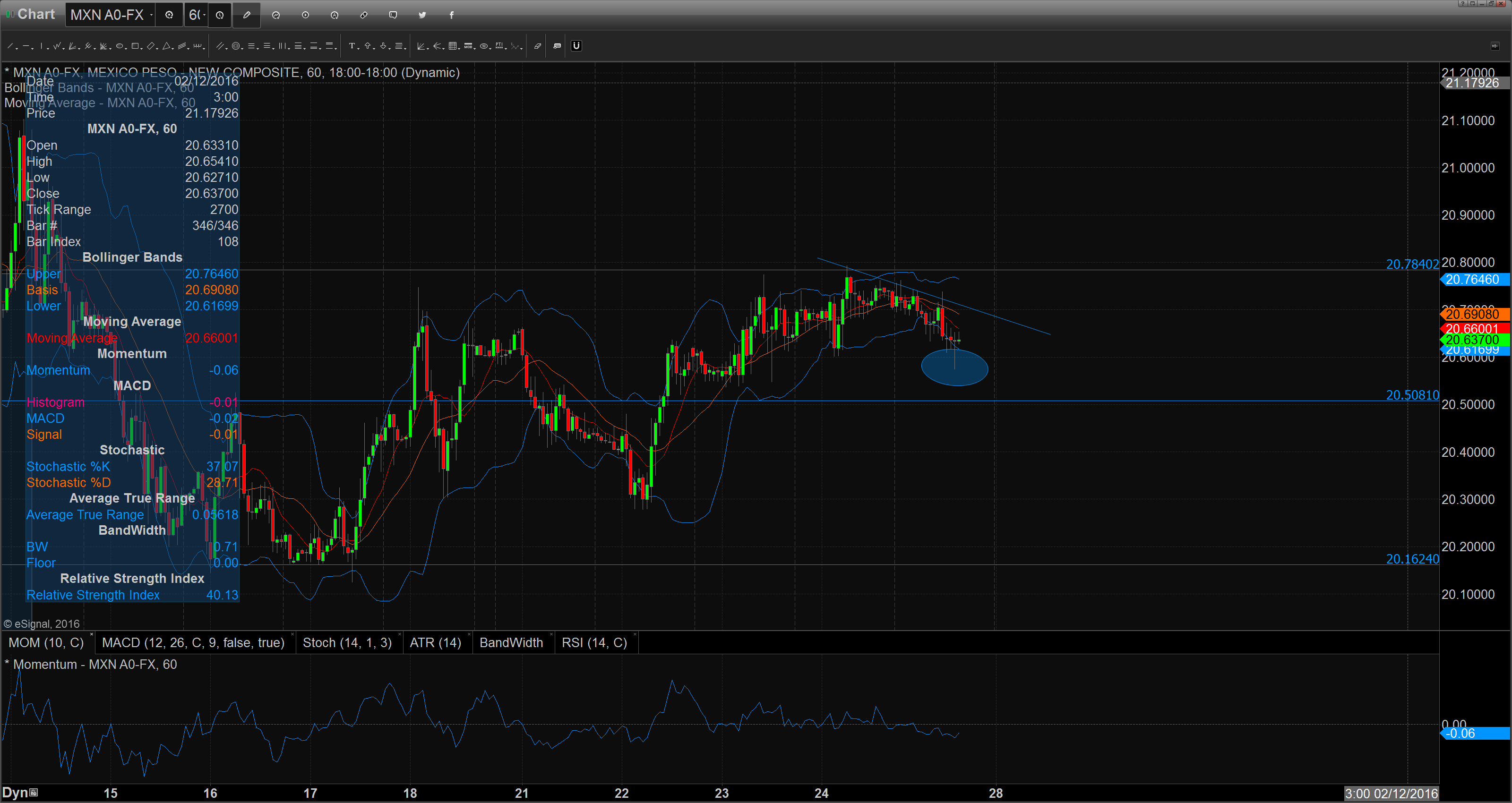
Task: Click the Bollinger Bands study title
Action: 99,87
